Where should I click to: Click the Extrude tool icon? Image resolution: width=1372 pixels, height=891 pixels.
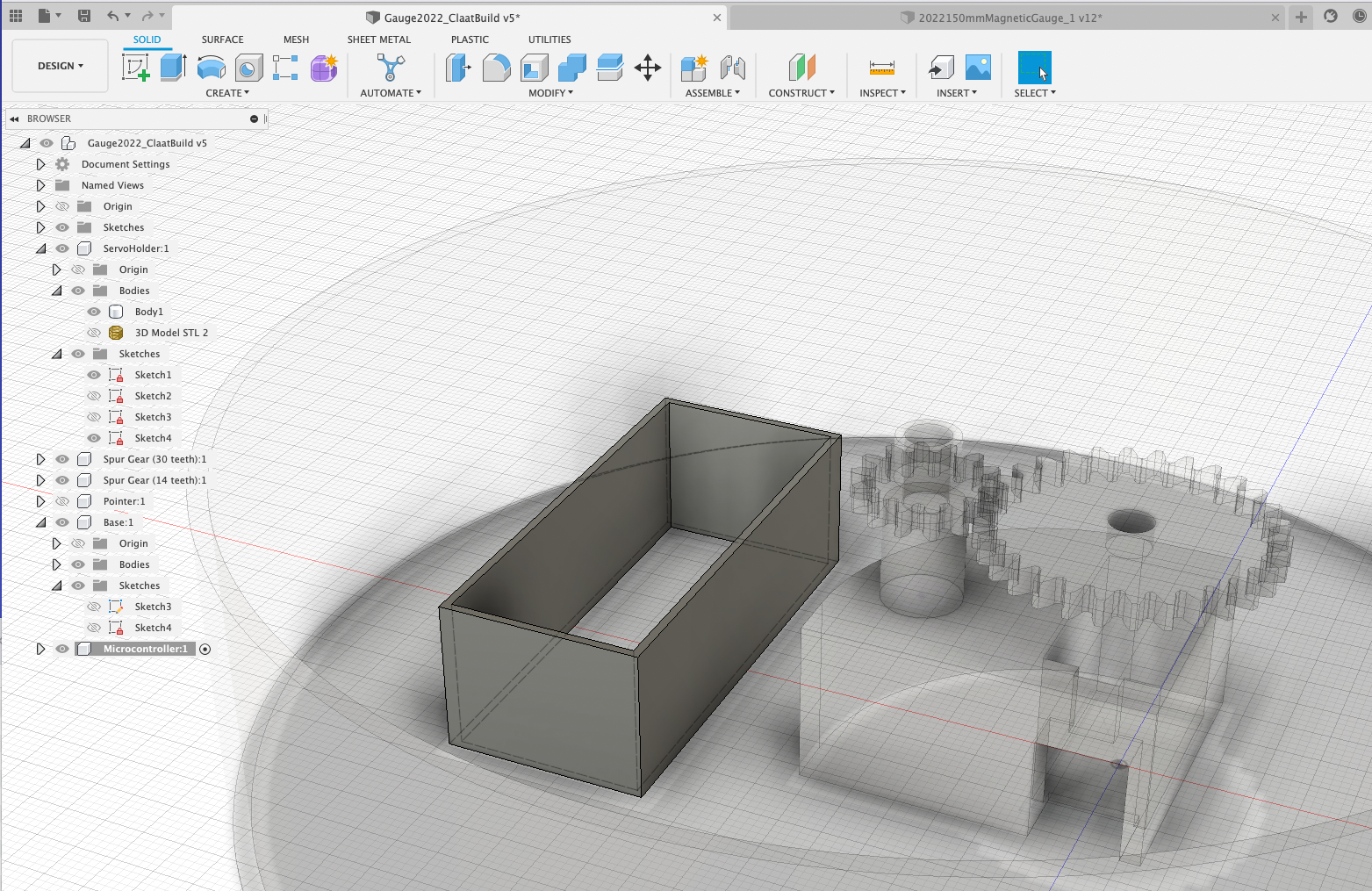click(173, 68)
